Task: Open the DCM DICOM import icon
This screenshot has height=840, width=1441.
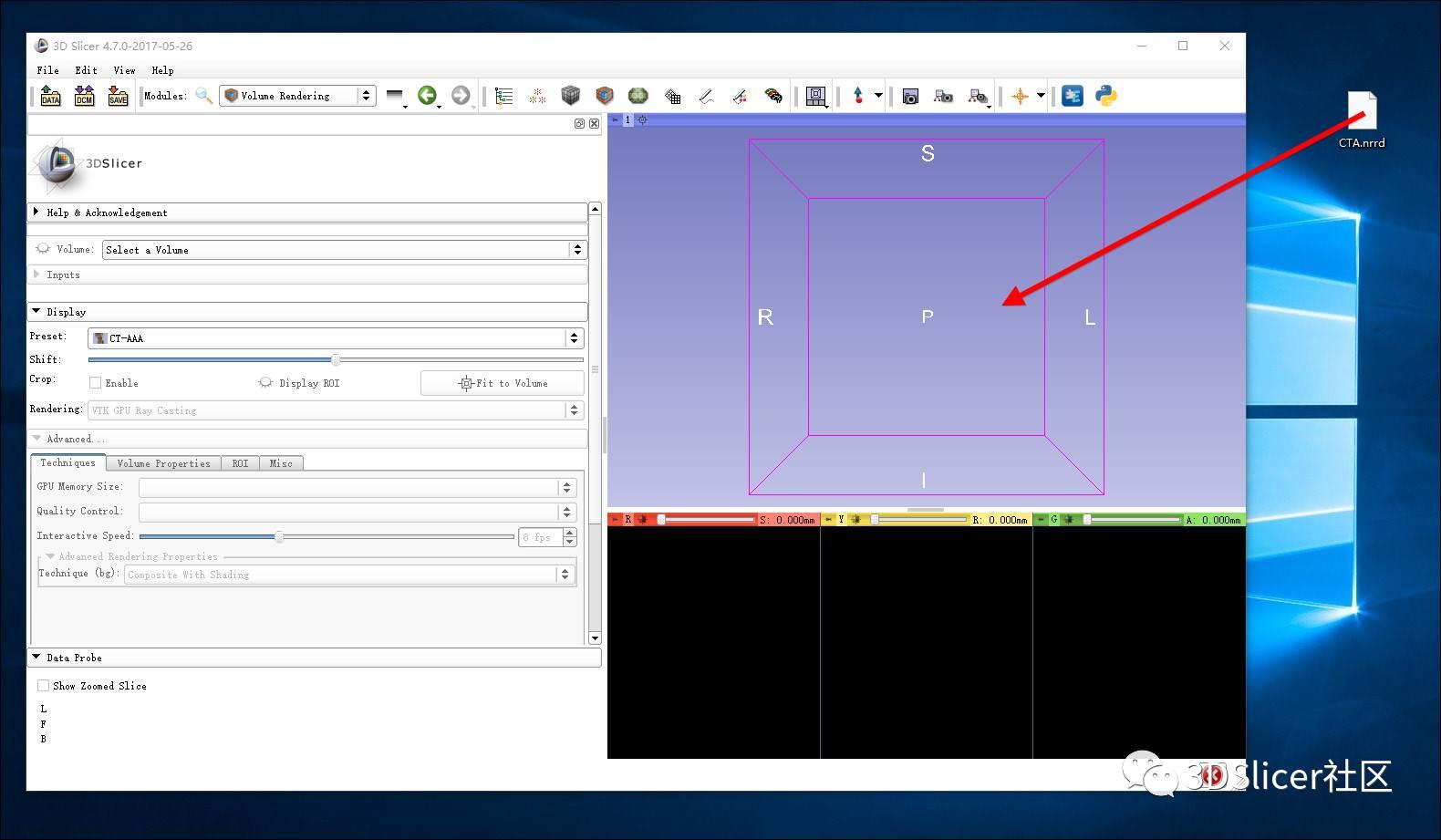Action: click(x=85, y=96)
